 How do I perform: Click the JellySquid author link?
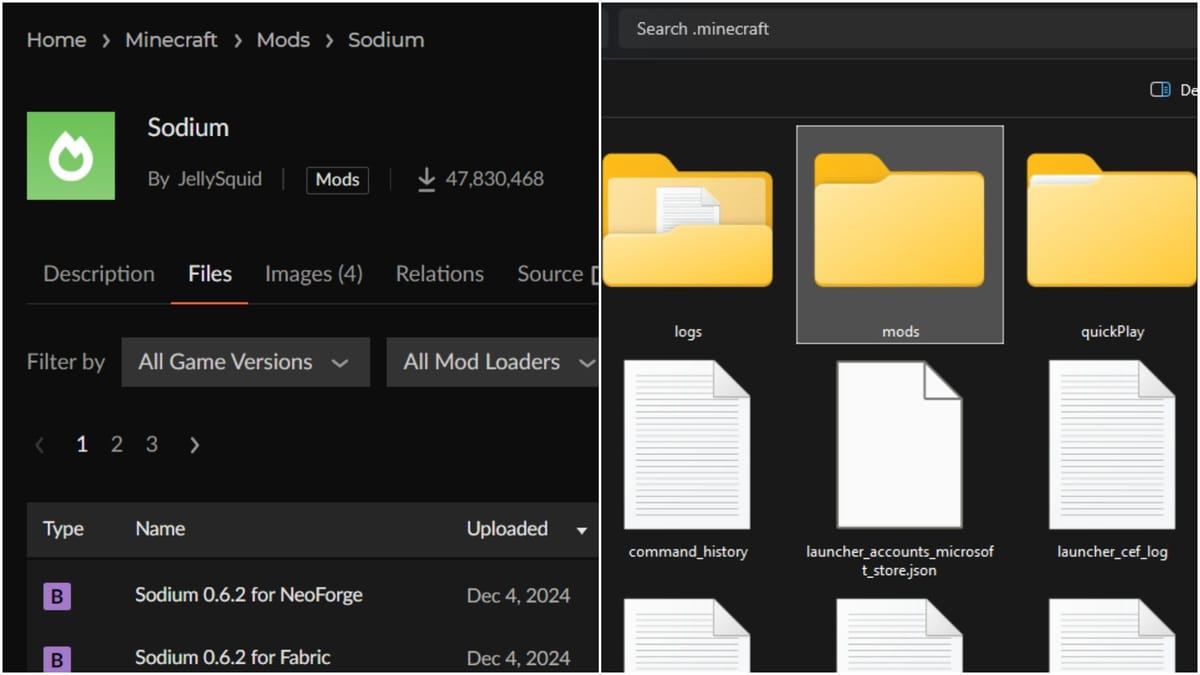(219, 179)
